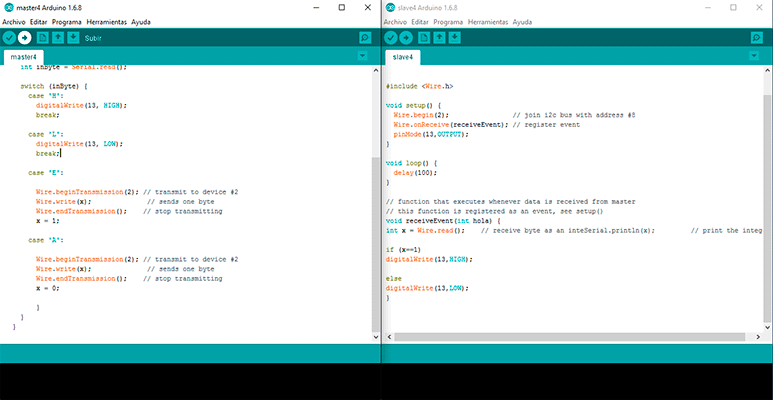Click "case 'A':" line in master4

click(46, 240)
